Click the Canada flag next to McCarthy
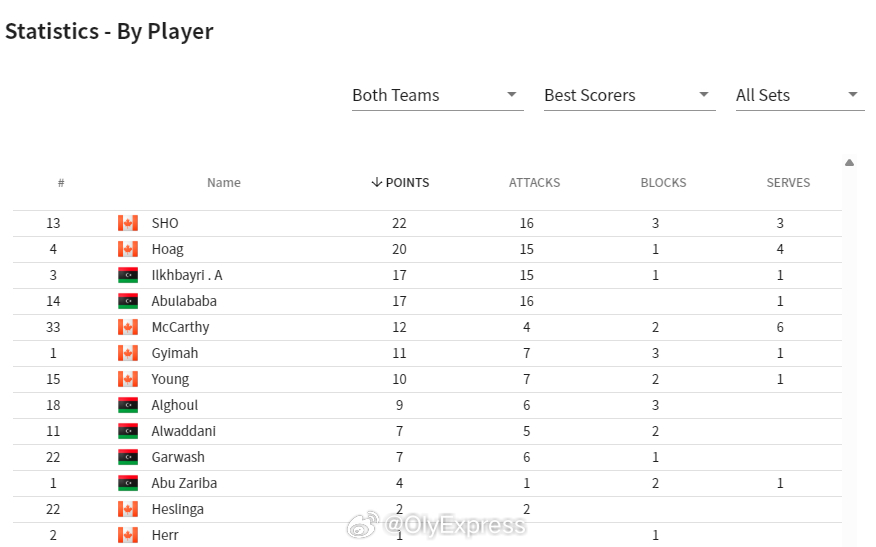The height and width of the screenshot is (547, 876). pos(128,327)
